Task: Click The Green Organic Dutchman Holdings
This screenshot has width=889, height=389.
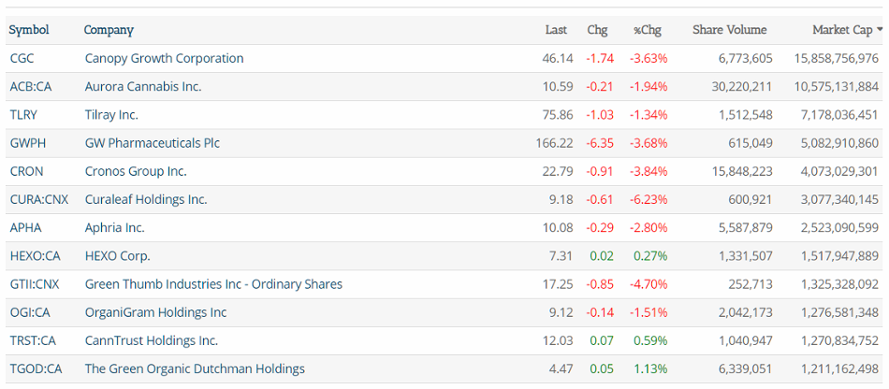Action: pyautogui.click(x=194, y=369)
